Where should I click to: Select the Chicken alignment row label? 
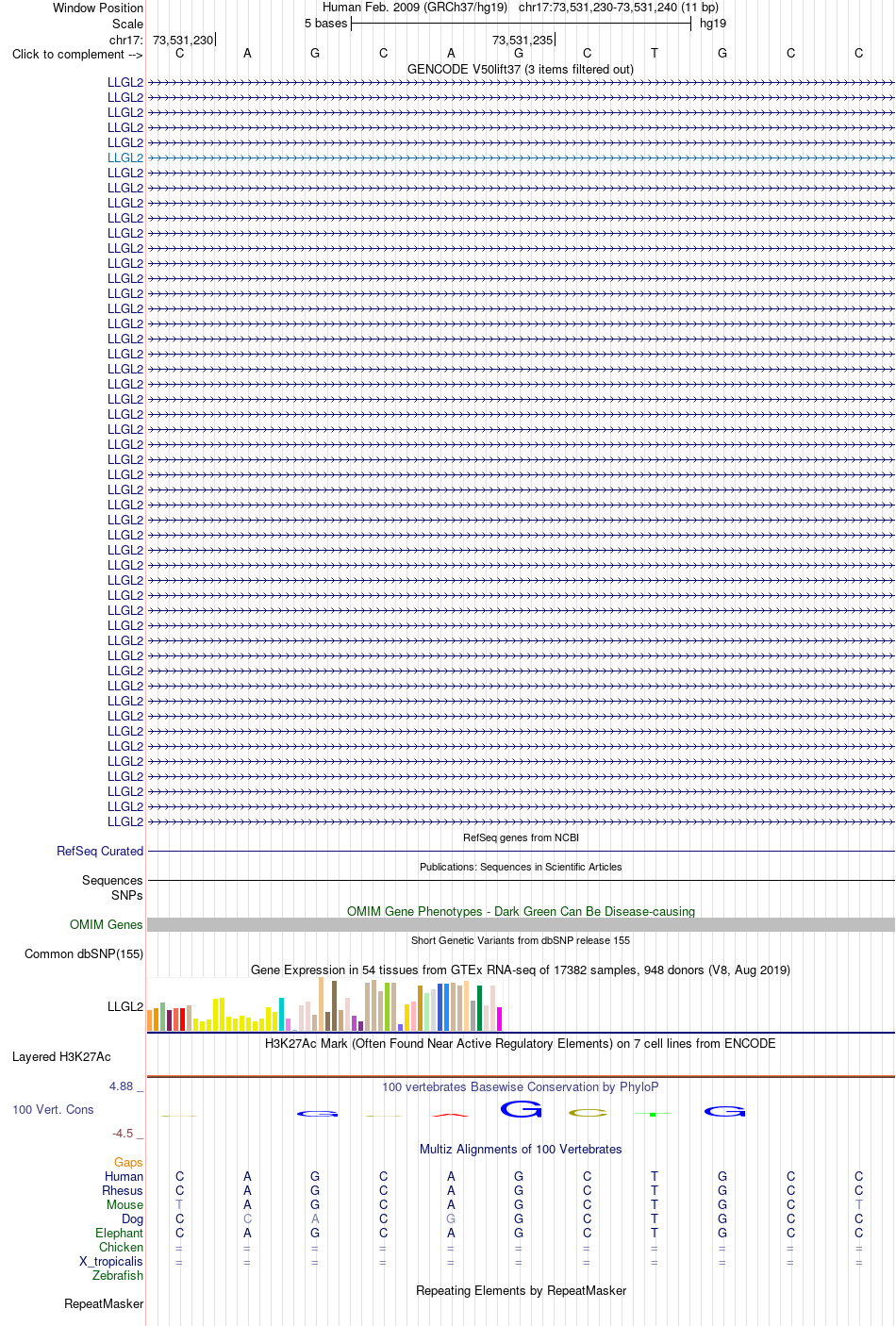point(121,1247)
